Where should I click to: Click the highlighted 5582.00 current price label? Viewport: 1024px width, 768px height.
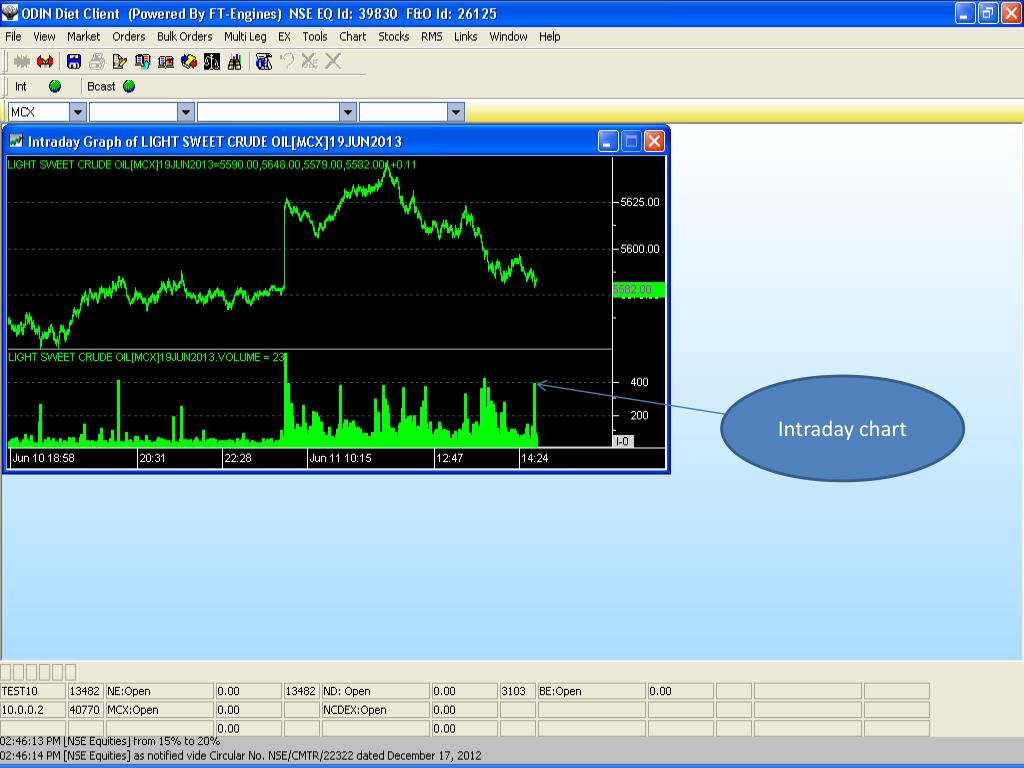(639, 289)
